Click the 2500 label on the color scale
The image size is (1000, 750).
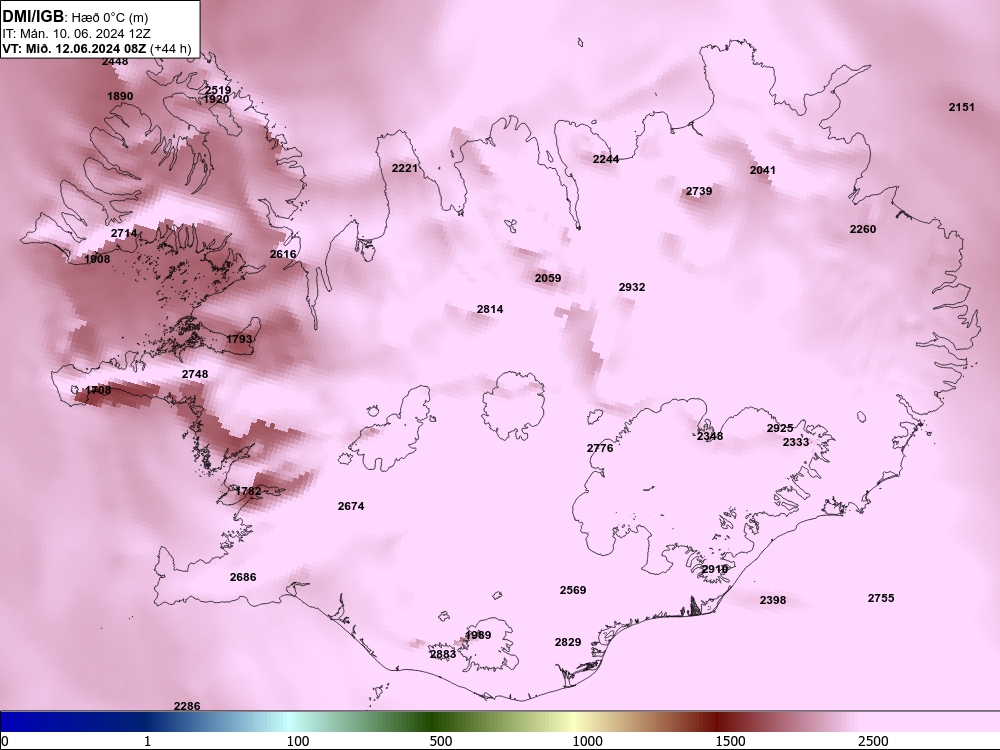873,741
